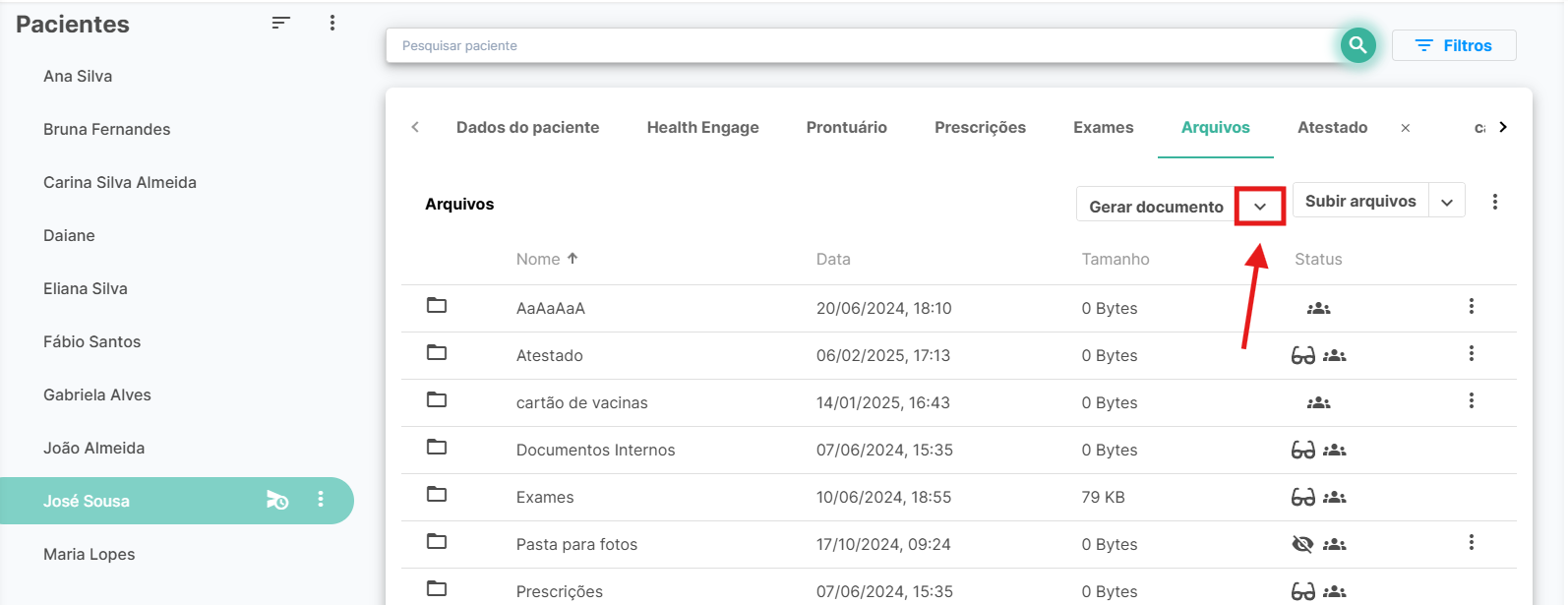Click the clock icon beside José Sousa

pos(277,501)
